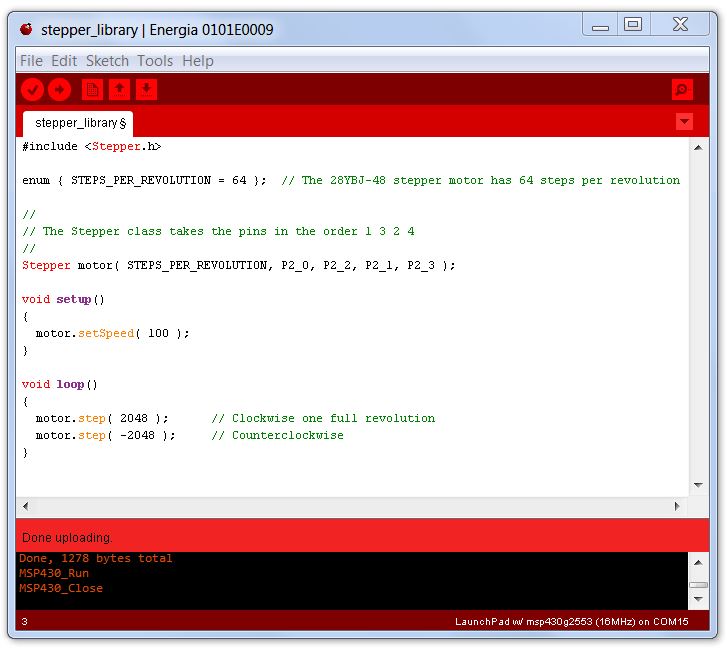This screenshot has width=727, height=650.
Task: Open the File menu
Action: (31, 61)
